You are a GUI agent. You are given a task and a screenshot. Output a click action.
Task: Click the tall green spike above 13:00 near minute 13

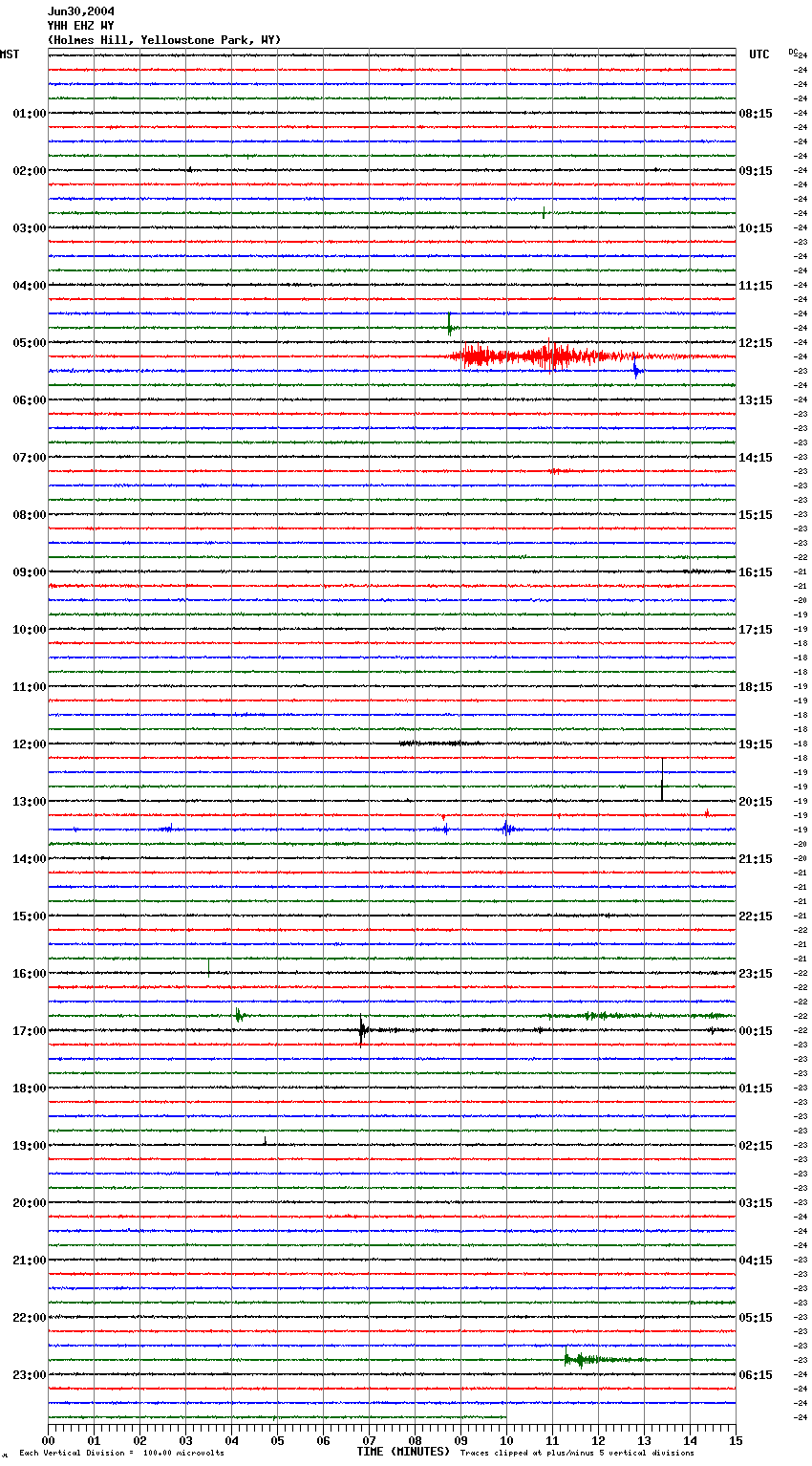662,779
